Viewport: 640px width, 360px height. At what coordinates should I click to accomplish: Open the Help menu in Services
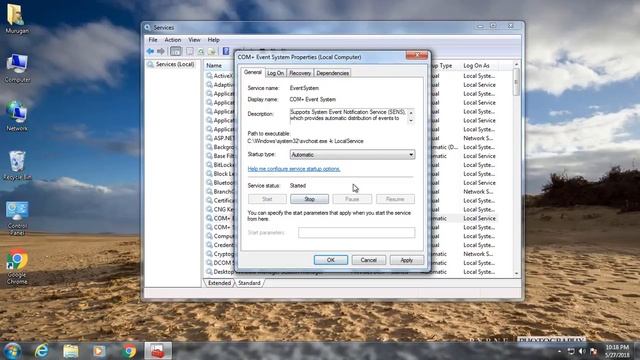tap(213, 40)
